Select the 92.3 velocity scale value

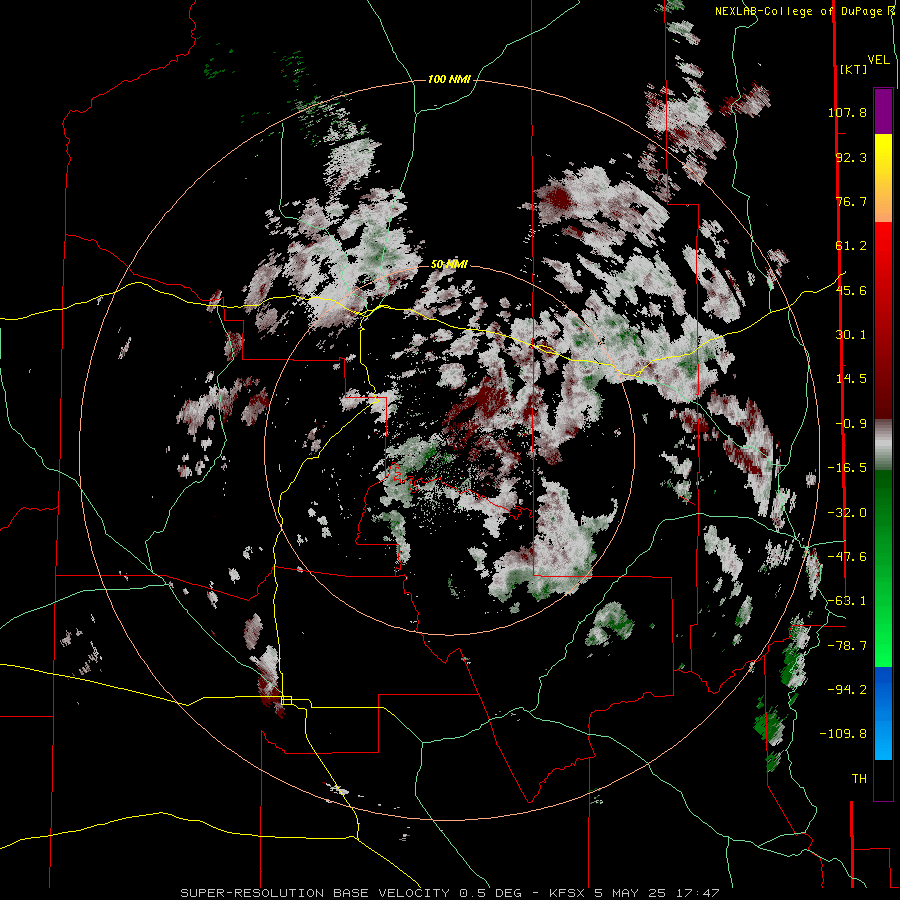[x=851, y=157]
